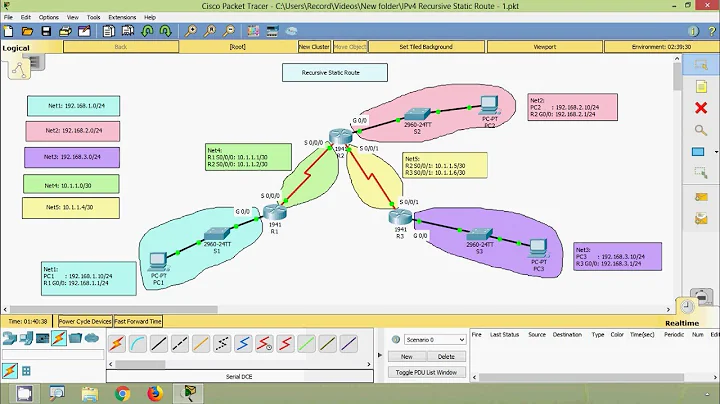Click switch S1 in the cyan network

click(216, 234)
